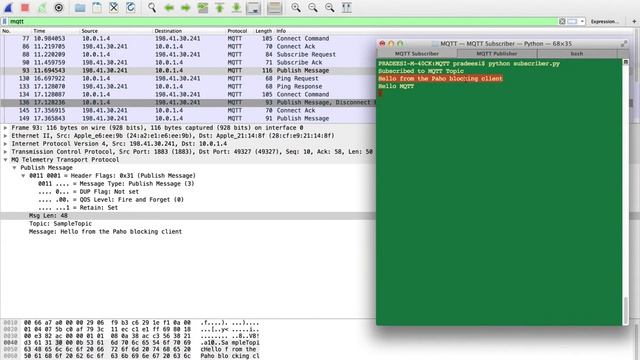Clear the display filter with the X icon

pyautogui.click(x=562, y=21)
